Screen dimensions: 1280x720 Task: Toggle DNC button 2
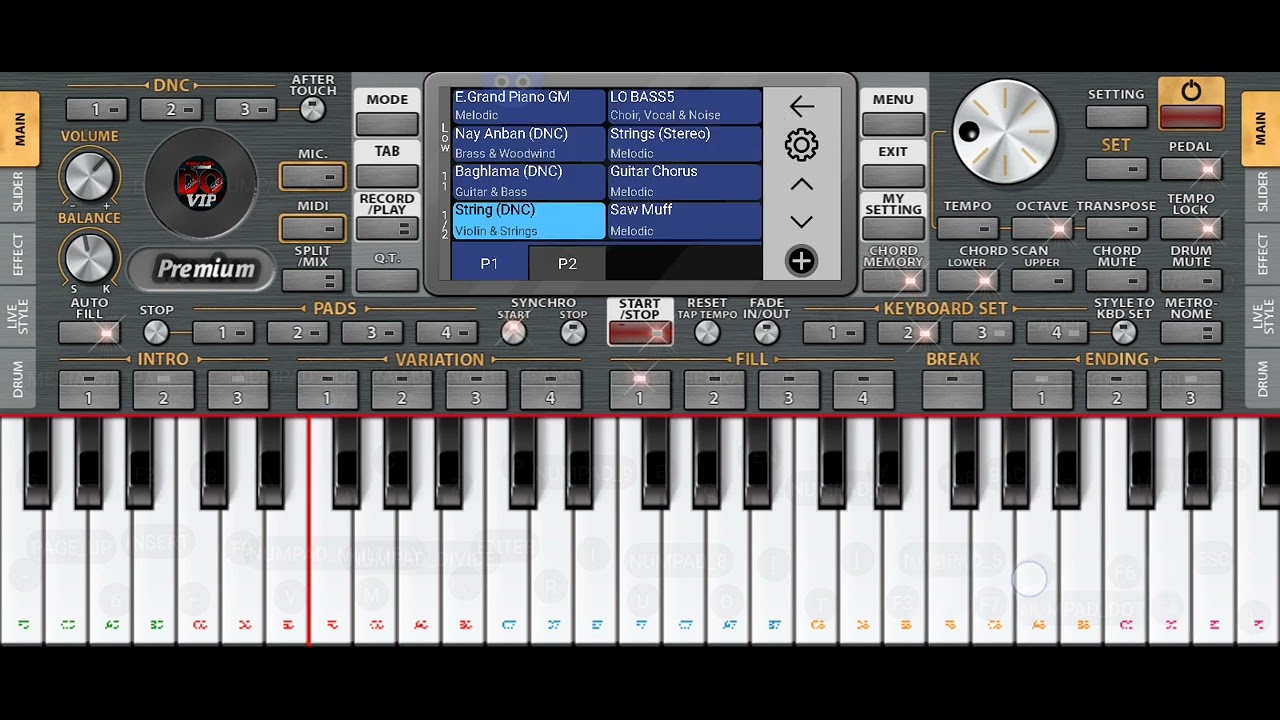coord(171,109)
